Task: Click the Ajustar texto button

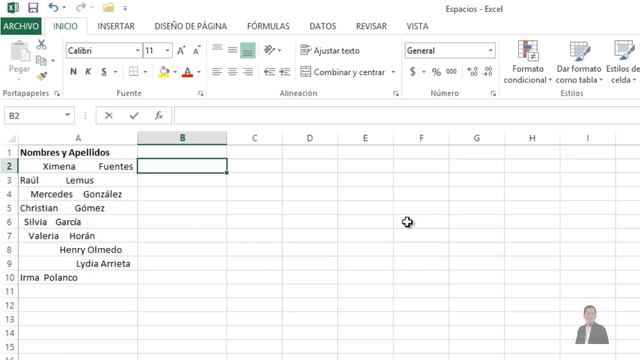Action: pos(330,50)
